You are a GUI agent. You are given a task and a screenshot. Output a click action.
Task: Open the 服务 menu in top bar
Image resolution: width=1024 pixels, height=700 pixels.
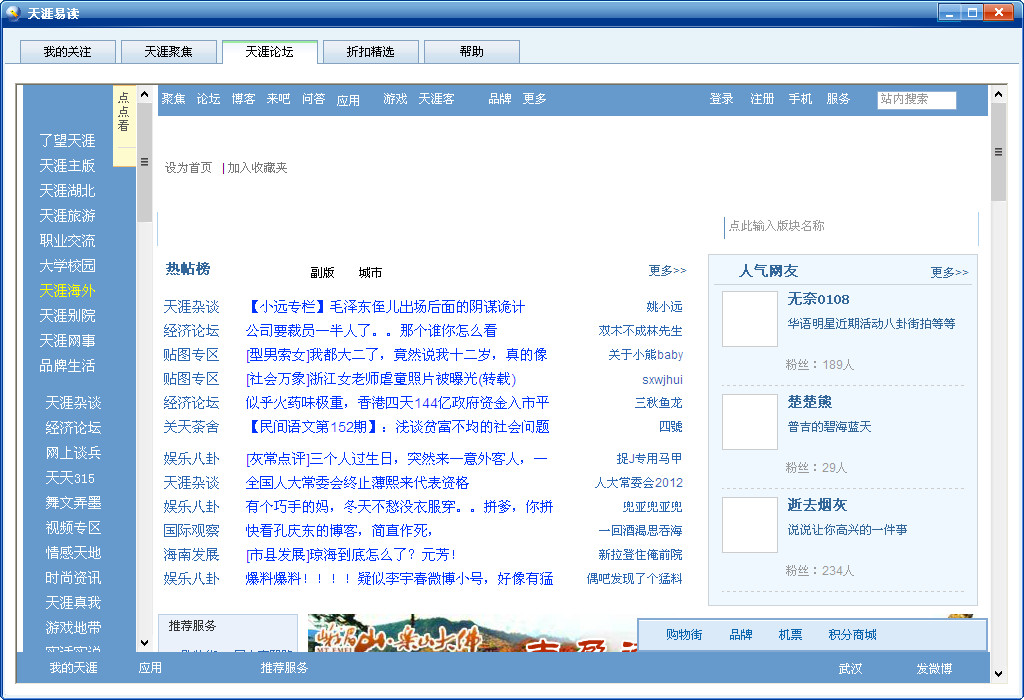tap(838, 99)
